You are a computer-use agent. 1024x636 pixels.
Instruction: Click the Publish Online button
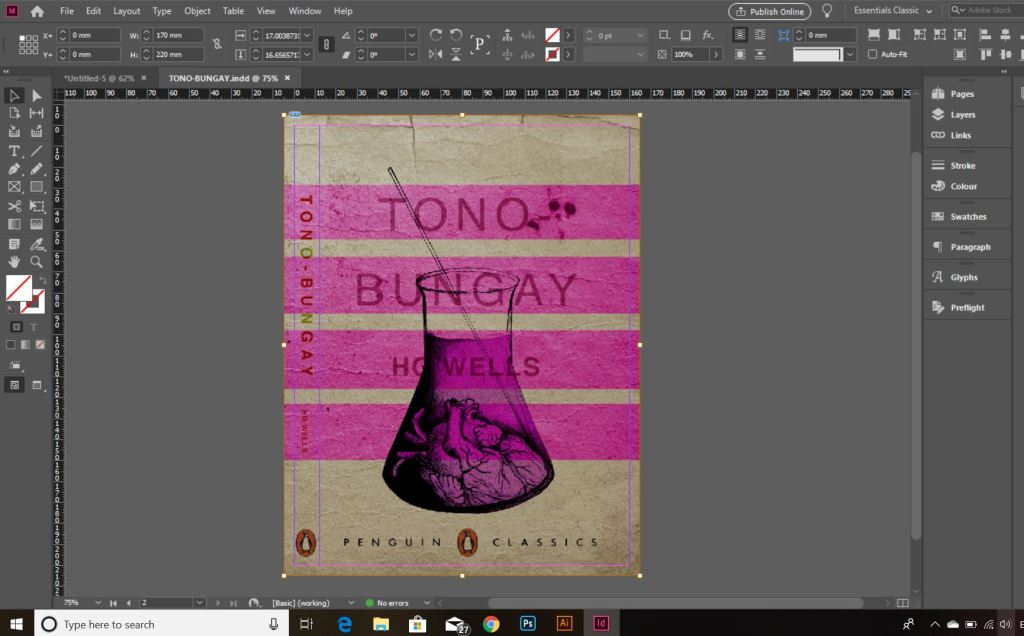tap(769, 11)
